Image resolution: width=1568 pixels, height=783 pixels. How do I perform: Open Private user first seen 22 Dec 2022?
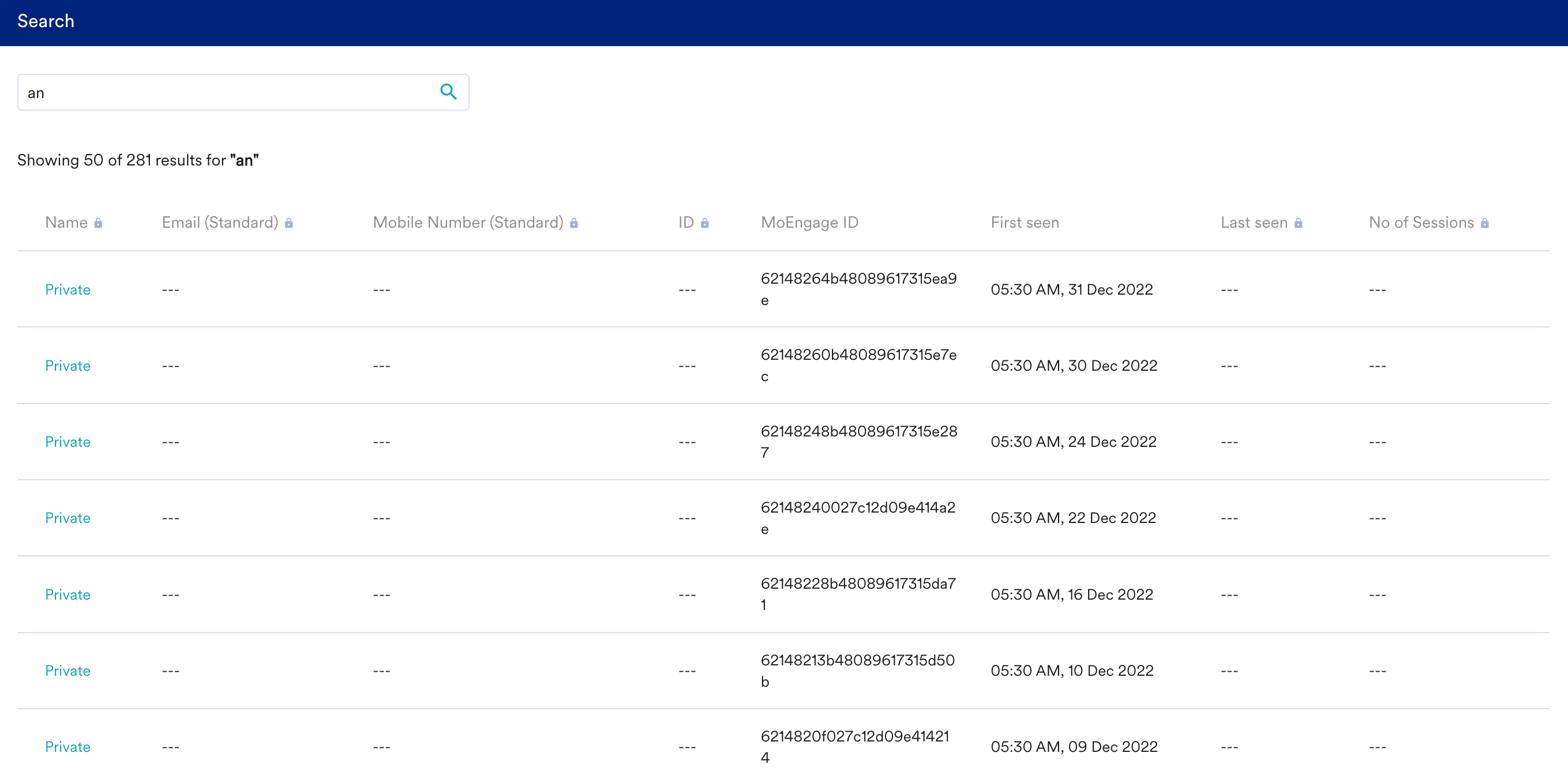point(67,518)
